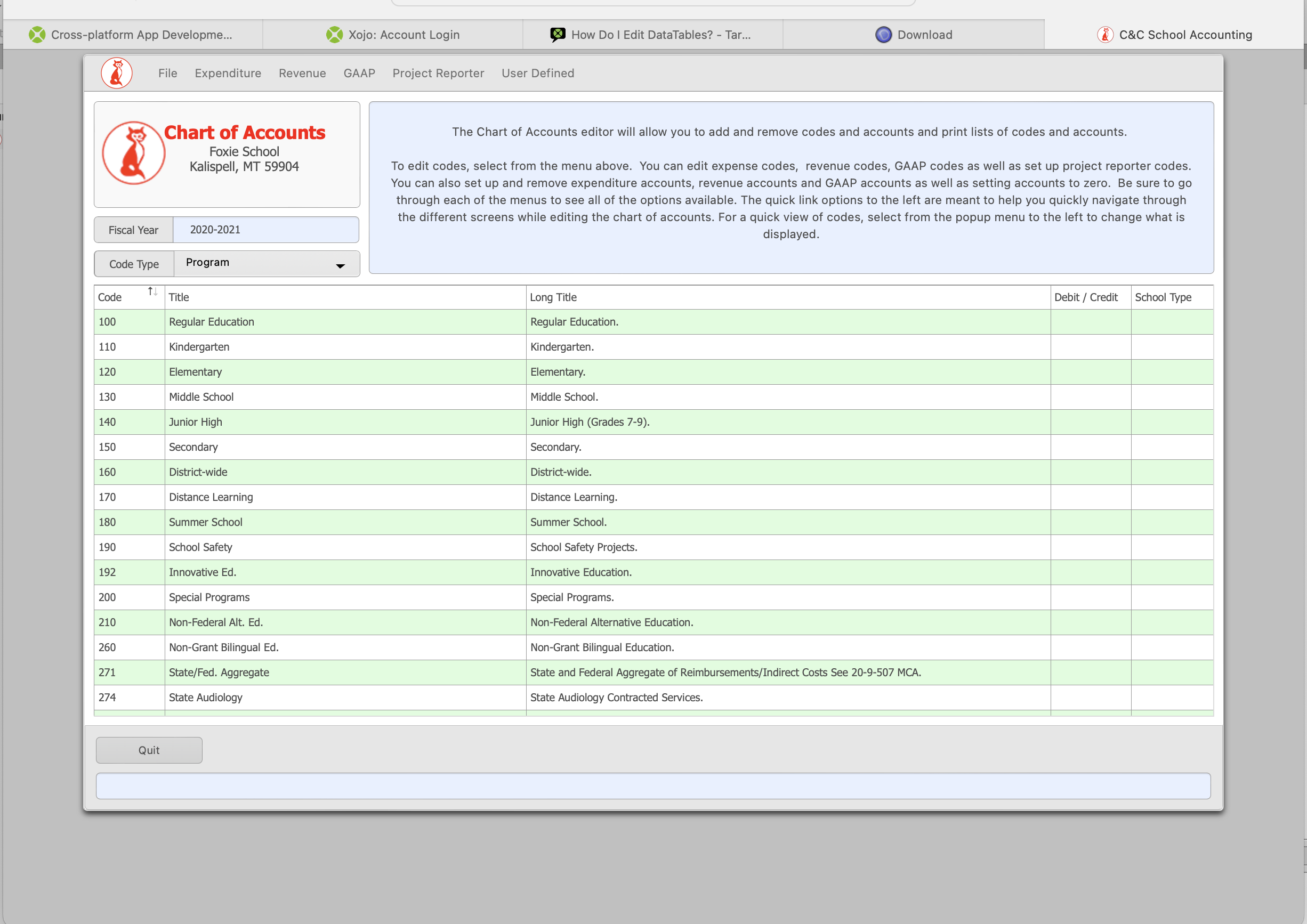The image size is (1307, 924).
Task: Select the 'Non-Federal Alt. Ed.' title cell
Action: click(x=345, y=622)
